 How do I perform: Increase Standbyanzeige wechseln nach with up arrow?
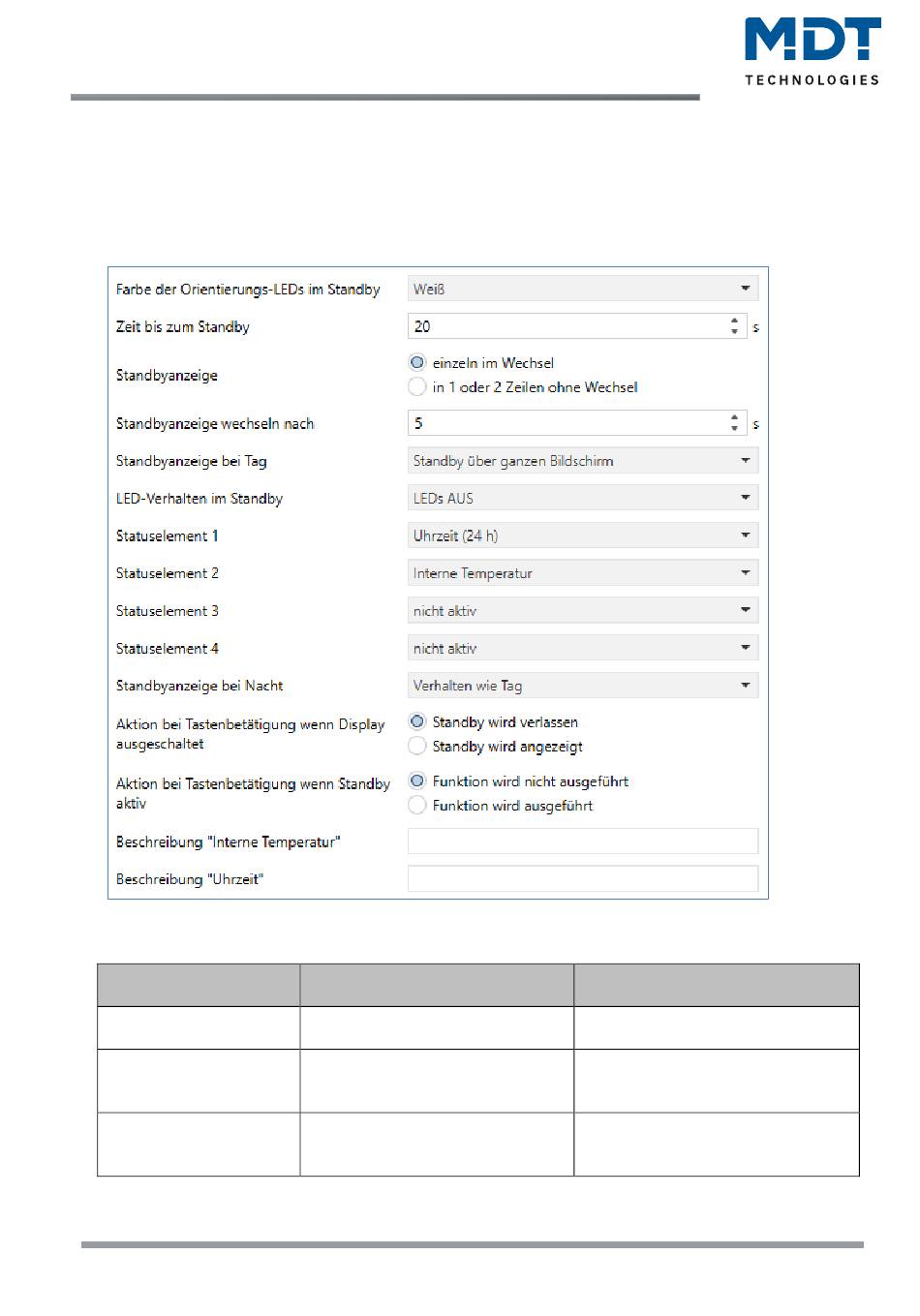pyautogui.click(x=735, y=417)
